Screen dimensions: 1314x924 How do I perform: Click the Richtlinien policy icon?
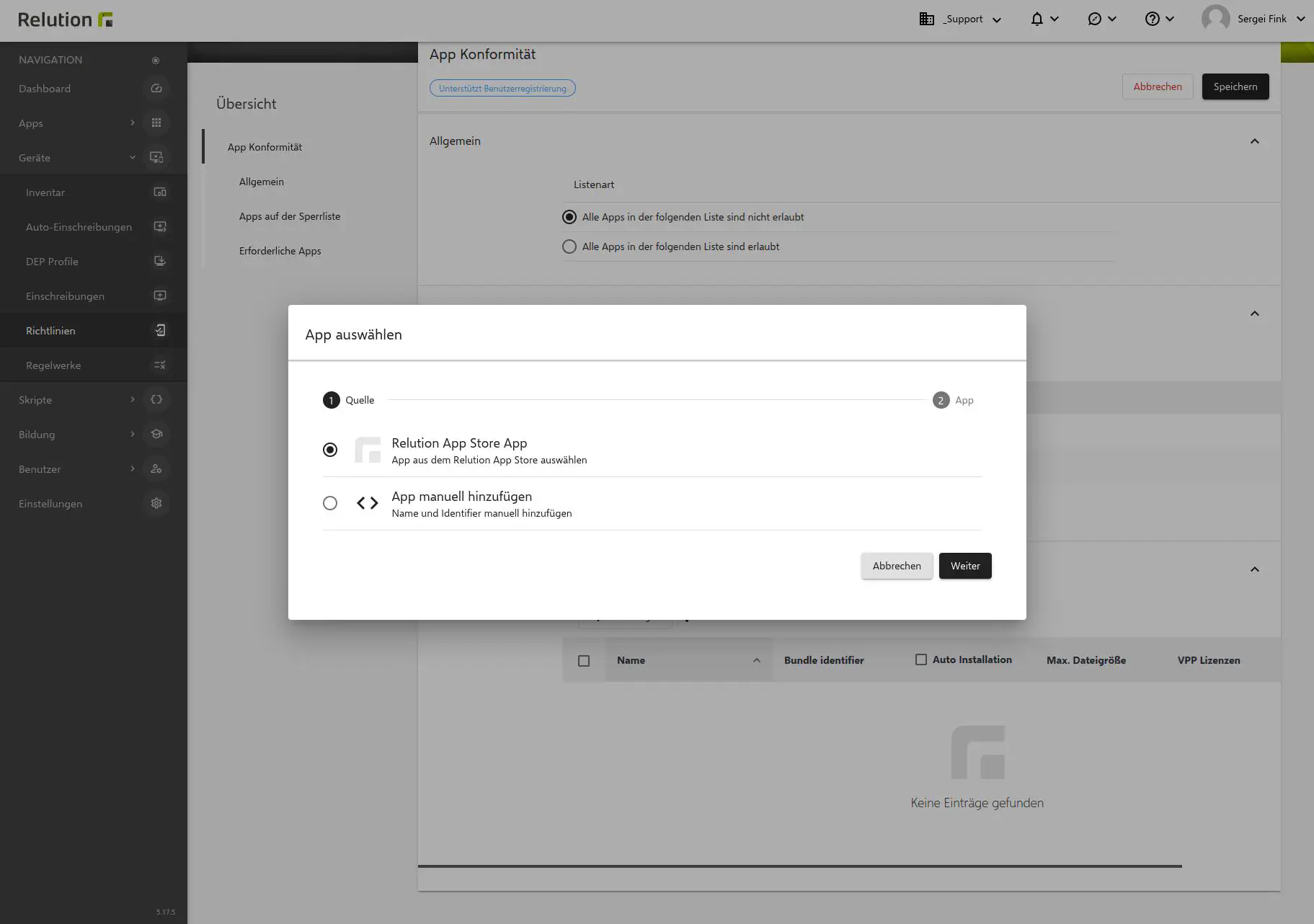coord(160,330)
